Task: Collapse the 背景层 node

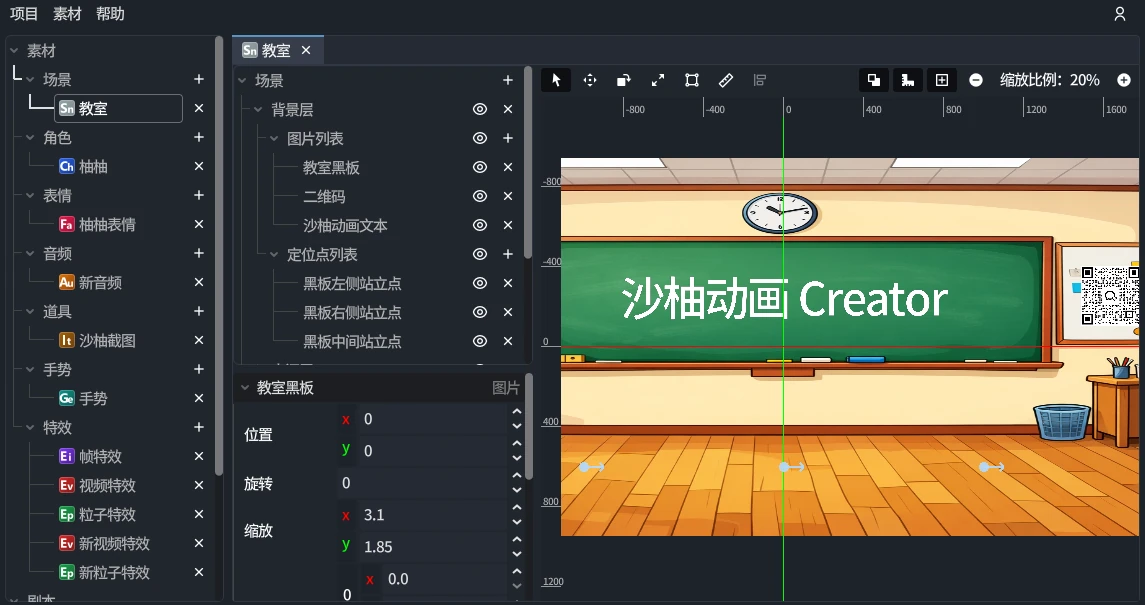Action: tap(258, 109)
